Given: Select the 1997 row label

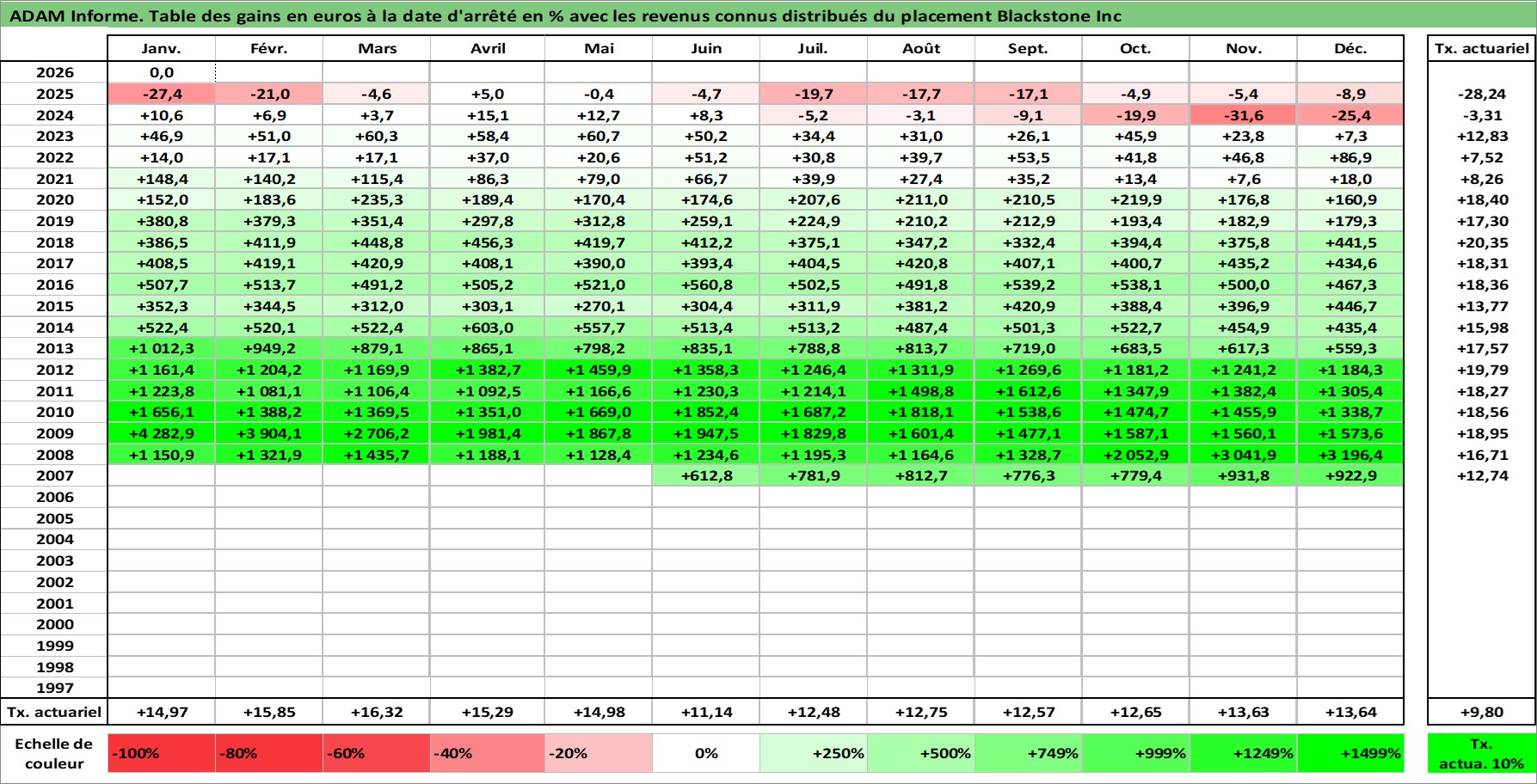Looking at the screenshot, I should tap(54, 689).
